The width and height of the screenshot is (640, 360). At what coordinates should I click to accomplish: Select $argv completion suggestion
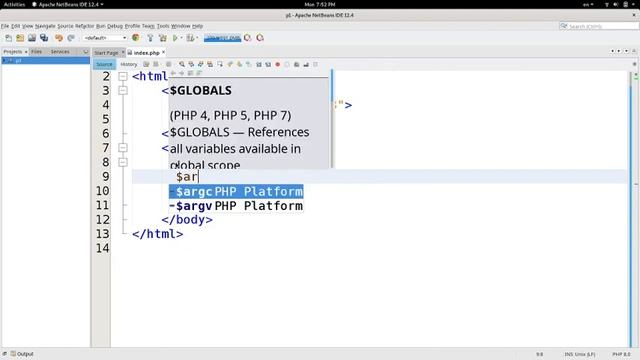point(236,206)
